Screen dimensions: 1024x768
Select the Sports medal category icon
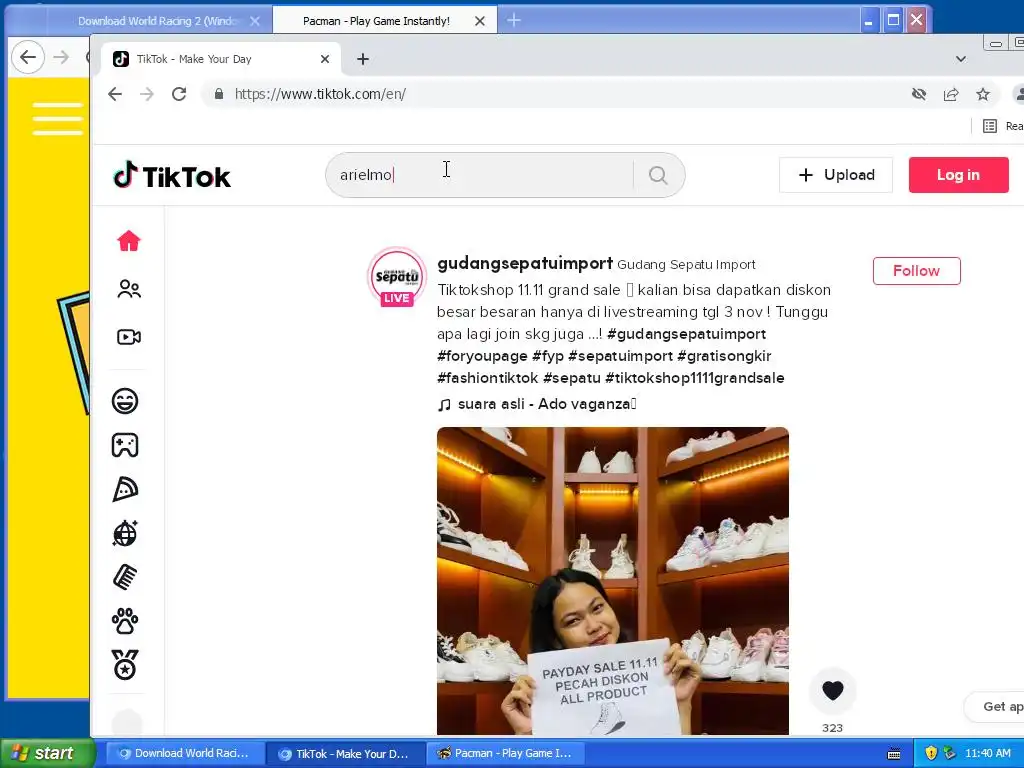click(125, 665)
